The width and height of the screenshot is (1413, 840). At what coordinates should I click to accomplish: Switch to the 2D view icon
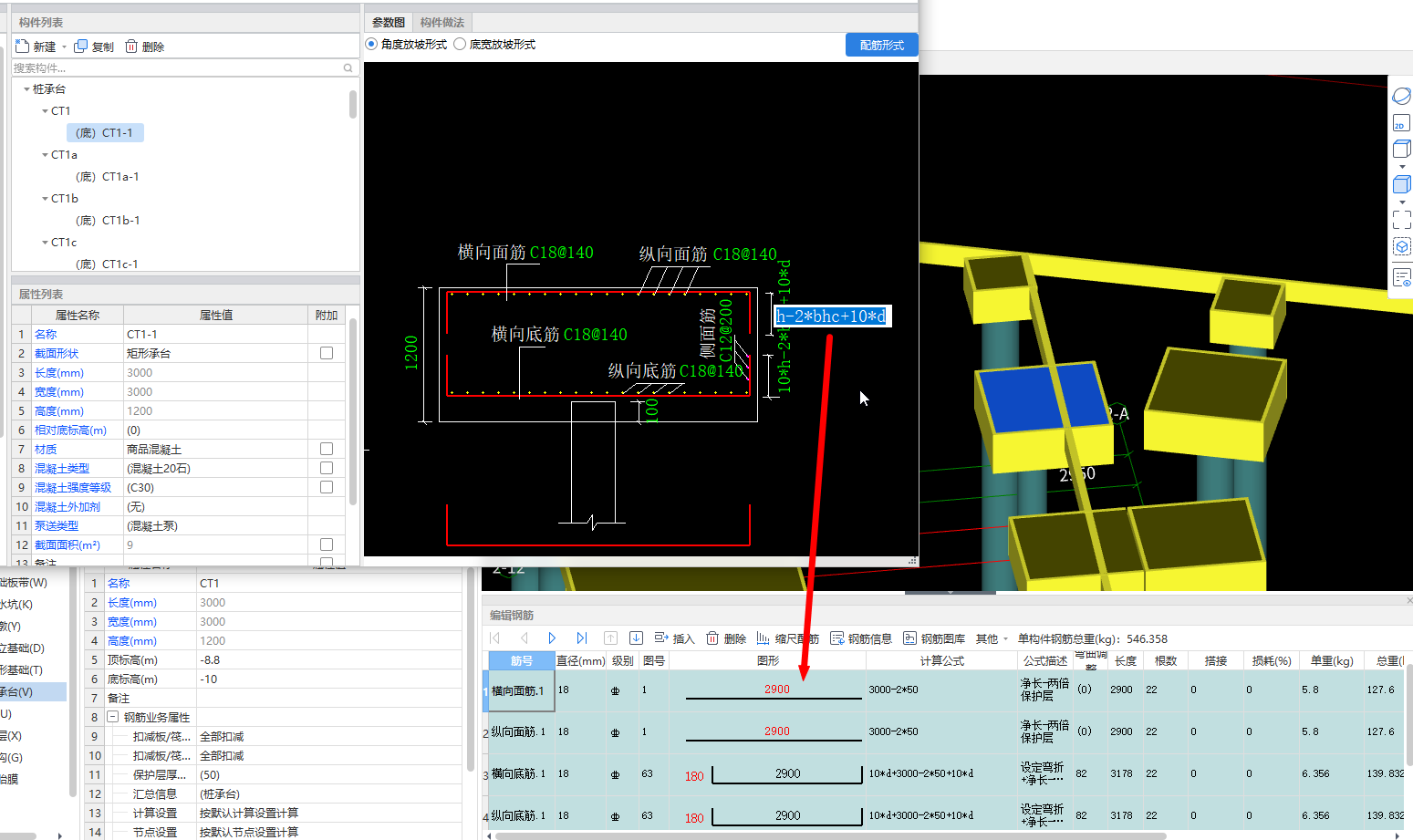pyautogui.click(x=1402, y=123)
